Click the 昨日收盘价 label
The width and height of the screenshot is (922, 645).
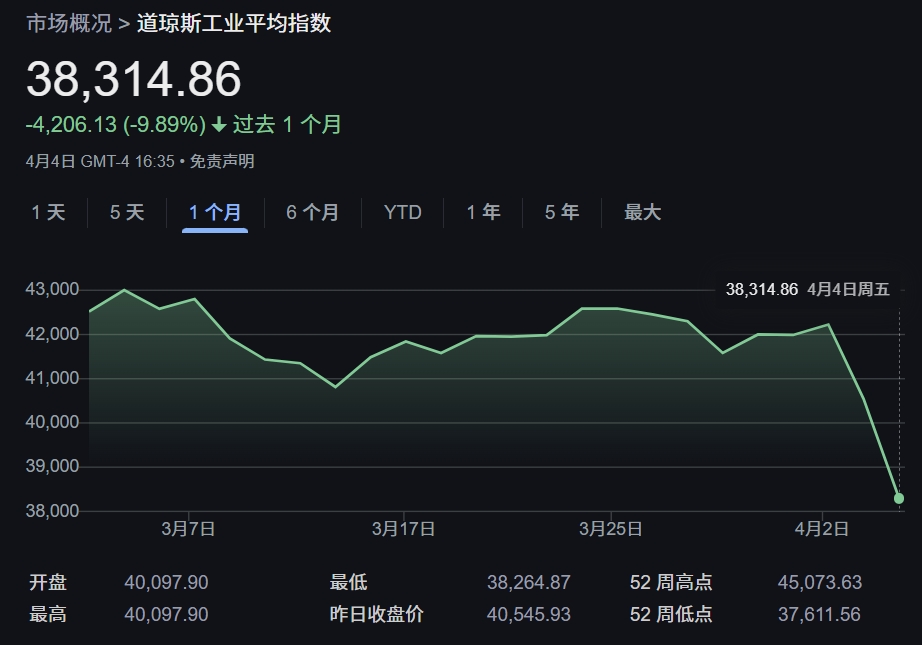click(x=376, y=614)
